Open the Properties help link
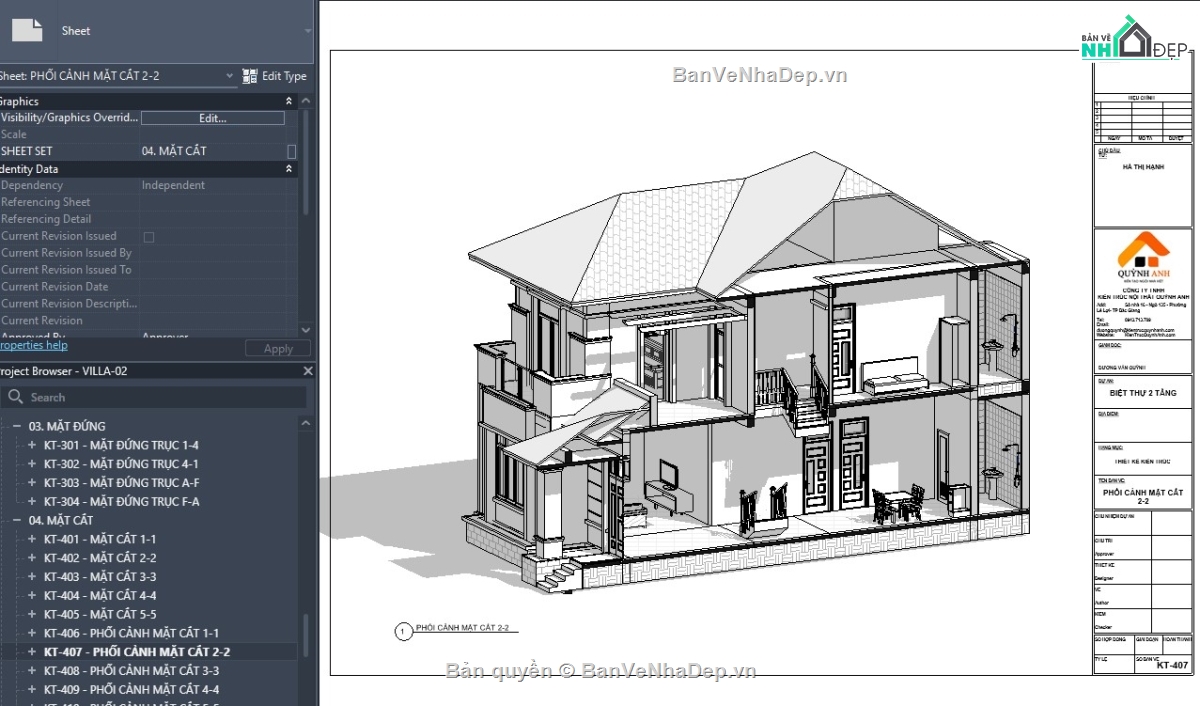The image size is (1200, 706). tap(33, 345)
